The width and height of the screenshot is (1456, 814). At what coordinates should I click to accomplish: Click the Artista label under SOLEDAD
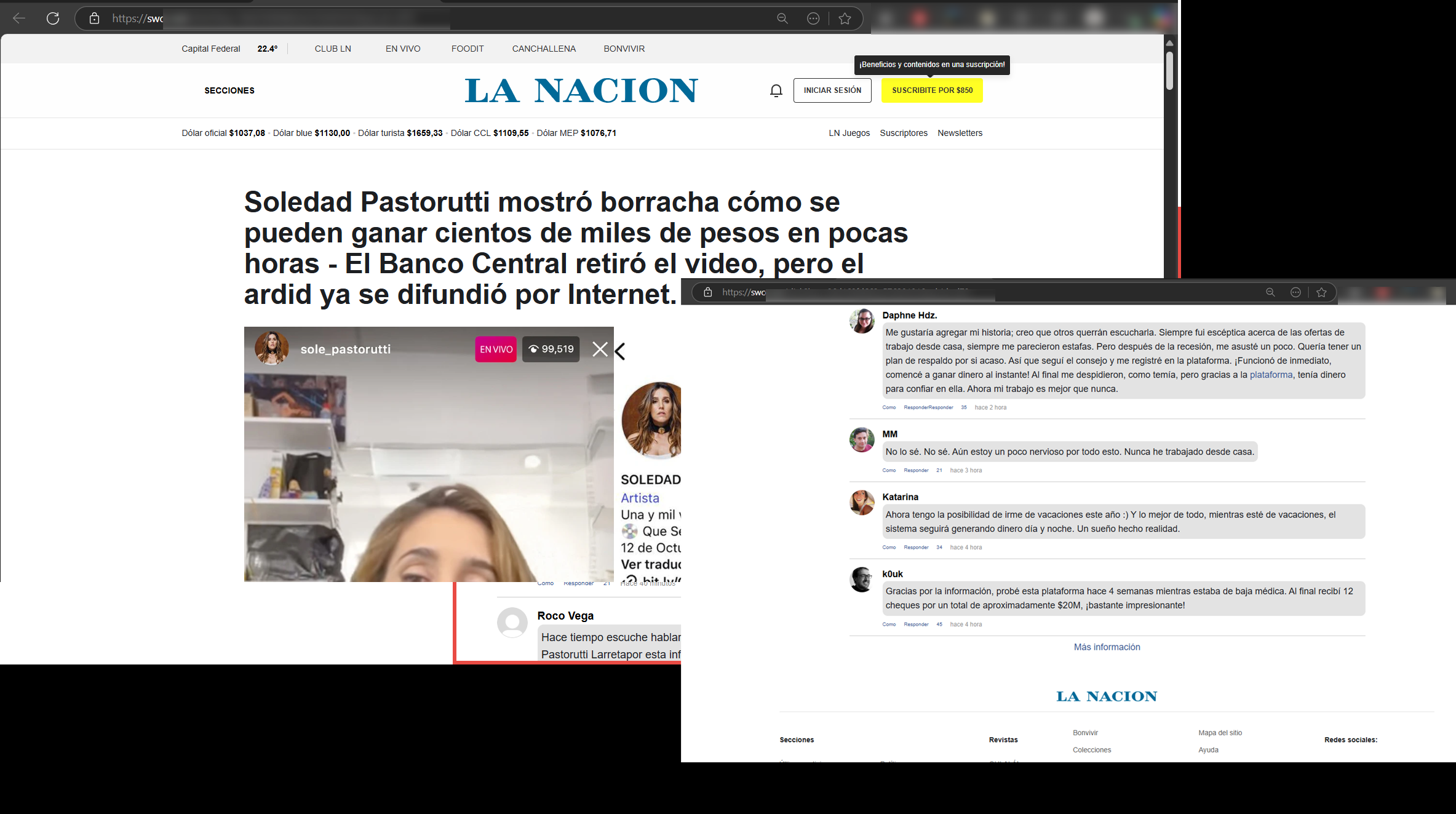640,498
